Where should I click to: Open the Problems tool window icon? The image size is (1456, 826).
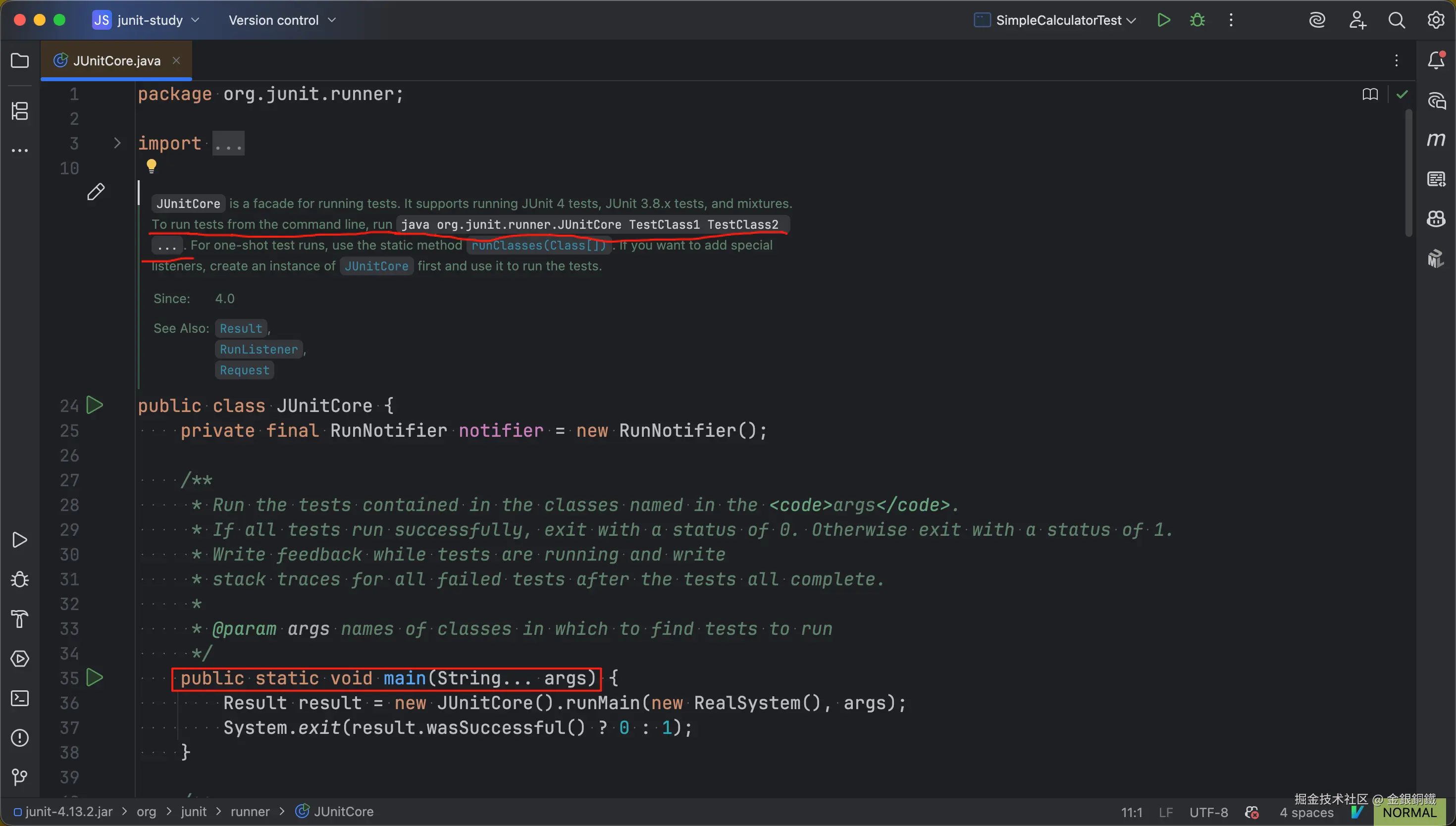20,737
